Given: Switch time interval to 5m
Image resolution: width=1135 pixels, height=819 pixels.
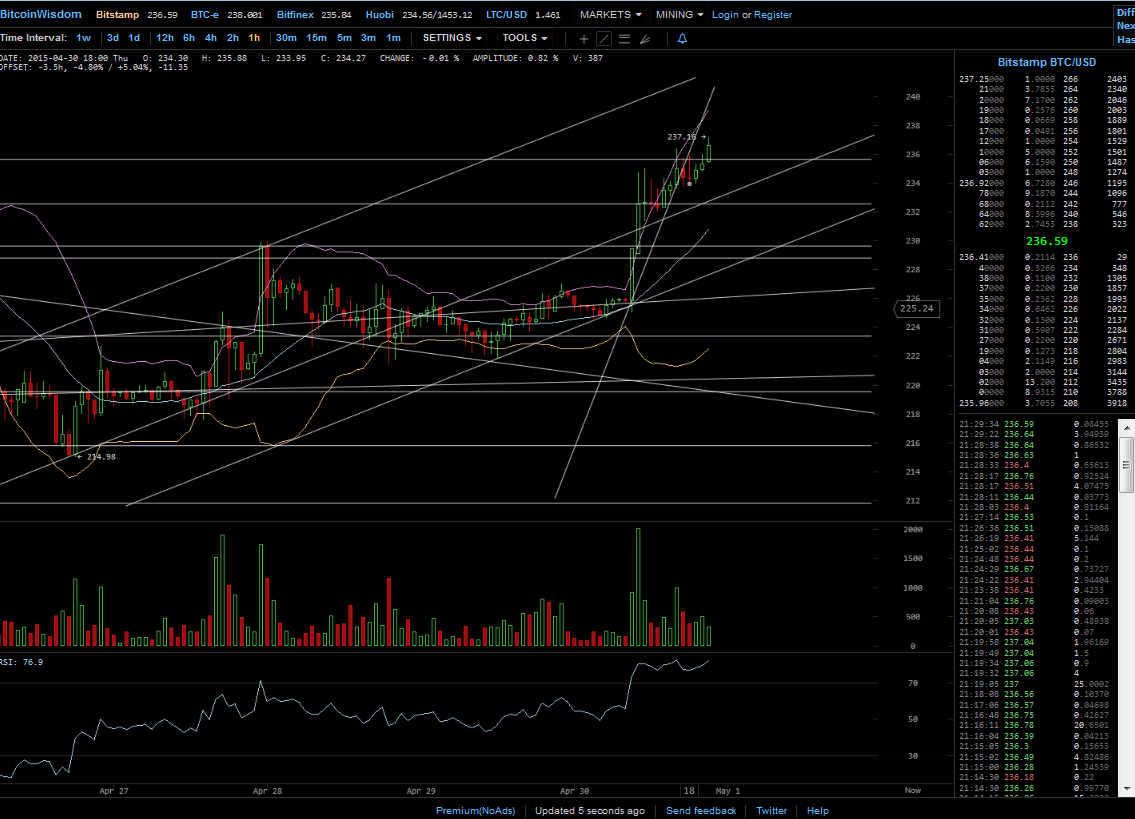Looking at the screenshot, I should (344, 38).
